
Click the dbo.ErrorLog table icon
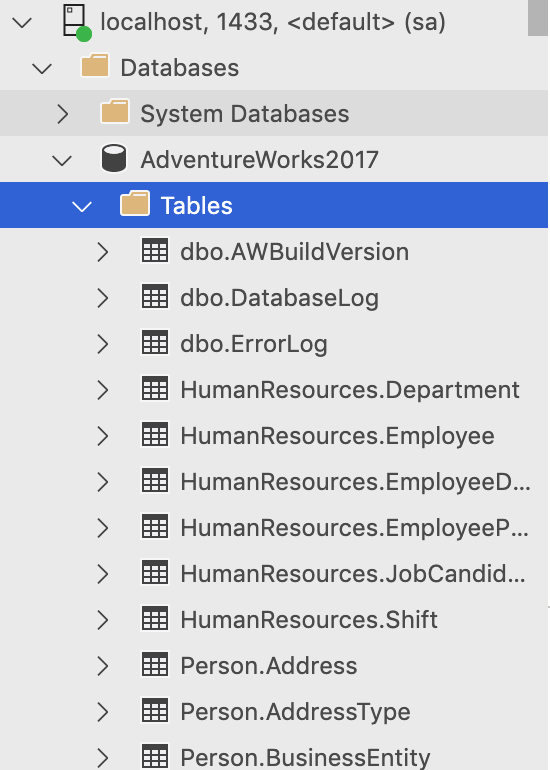(x=155, y=342)
